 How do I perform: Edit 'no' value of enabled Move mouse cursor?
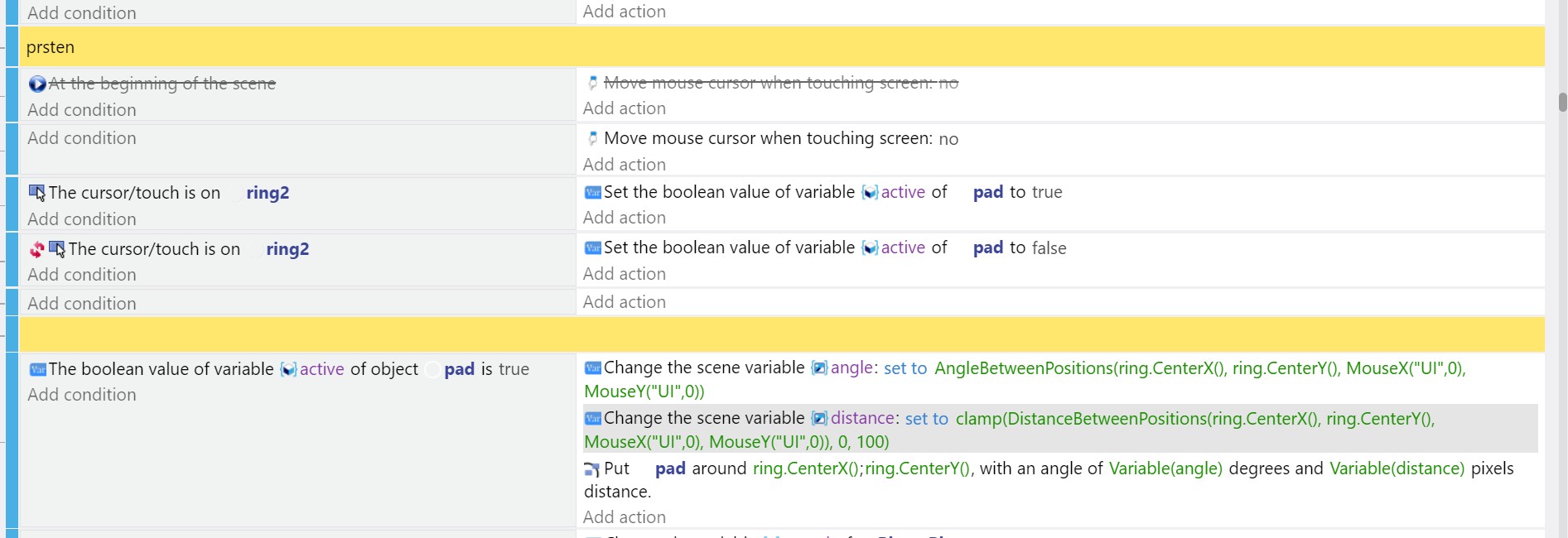pyautogui.click(x=948, y=139)
